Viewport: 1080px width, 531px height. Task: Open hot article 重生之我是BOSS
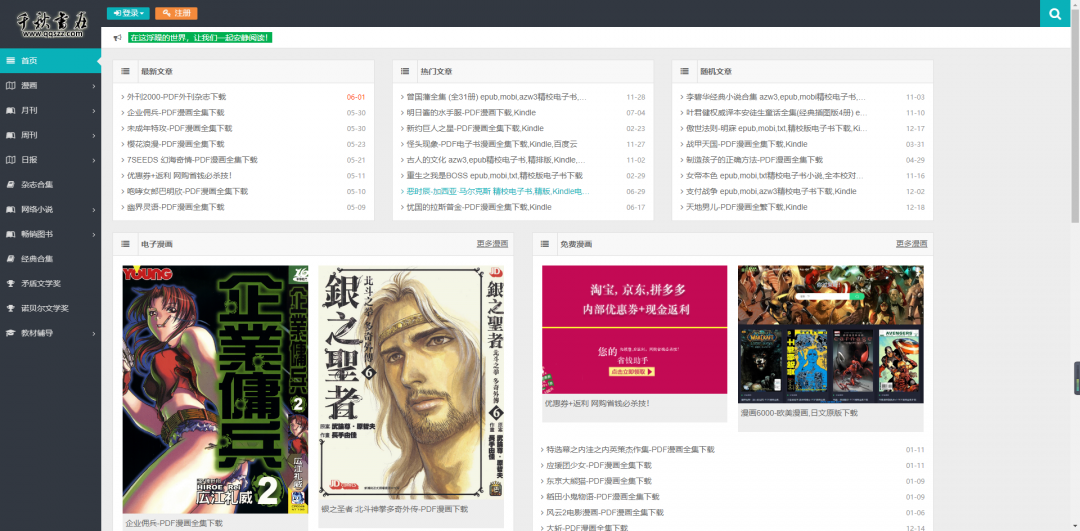(x=495, y=176)
